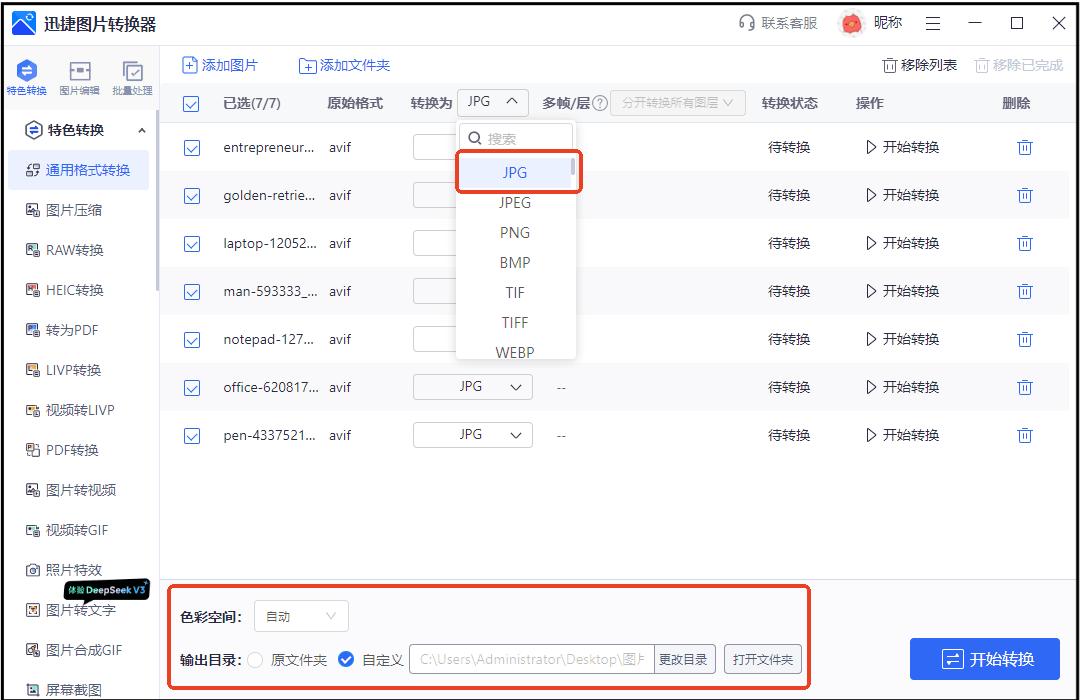Select the 原文件夹 output radio button

[258, 659]
